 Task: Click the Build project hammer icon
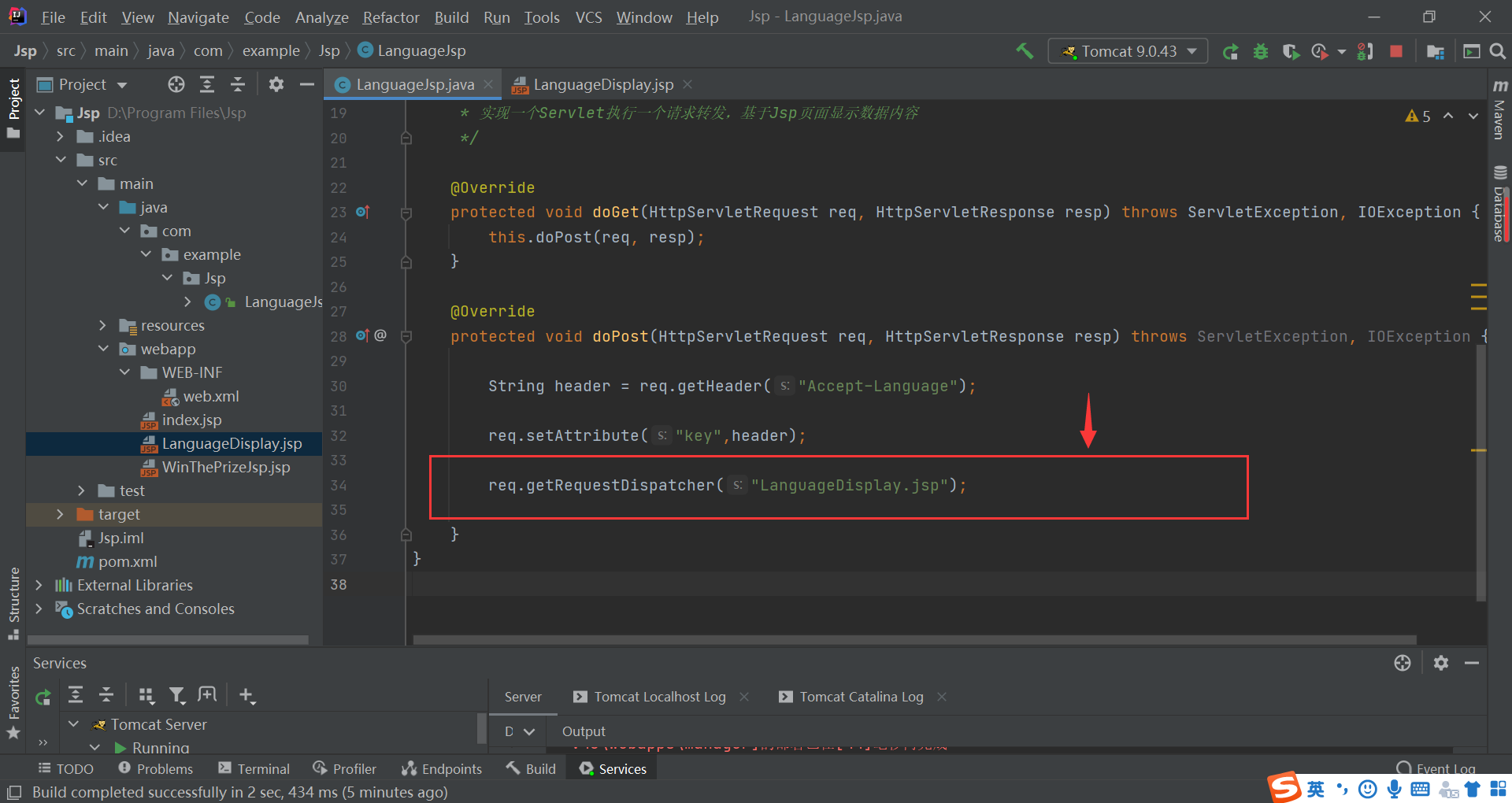[1025, 51]
